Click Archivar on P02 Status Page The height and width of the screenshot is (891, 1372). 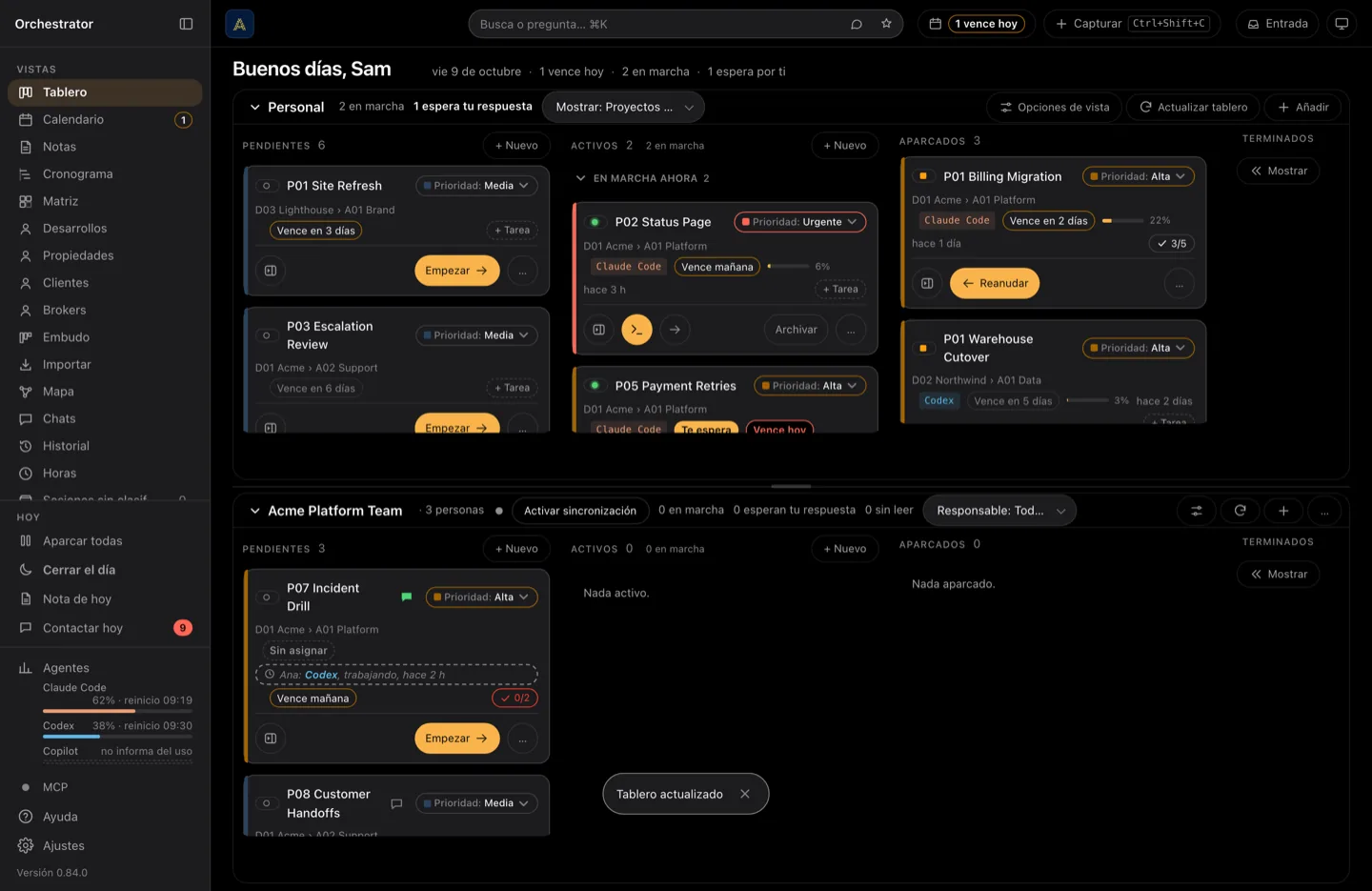[x=796, y=330]
